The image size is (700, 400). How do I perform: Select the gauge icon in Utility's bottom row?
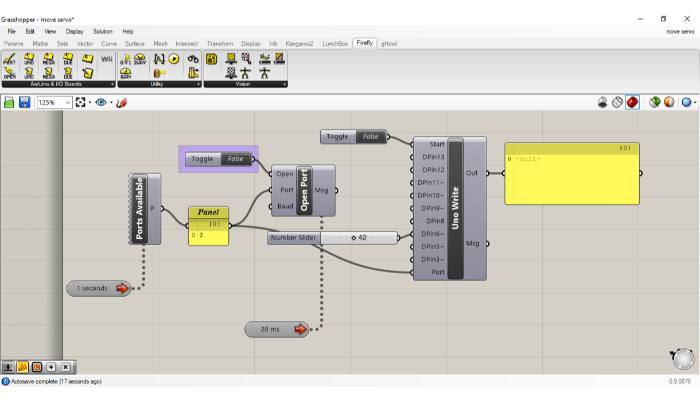click(x=126, y=73)
